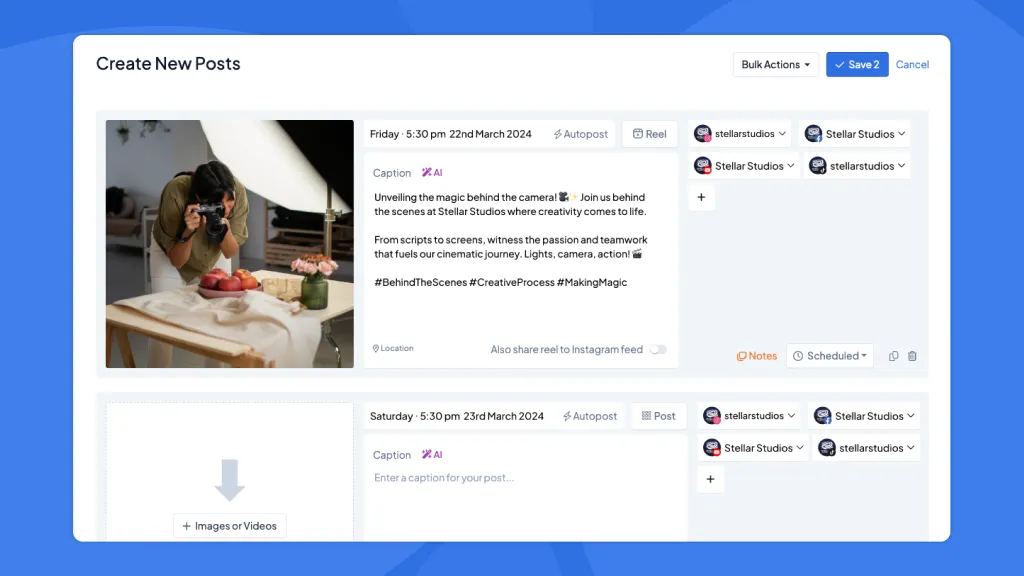Open AI caption tool on Saturday post
The width and height of the screenshot is (1024, 576).
(432, 455)
